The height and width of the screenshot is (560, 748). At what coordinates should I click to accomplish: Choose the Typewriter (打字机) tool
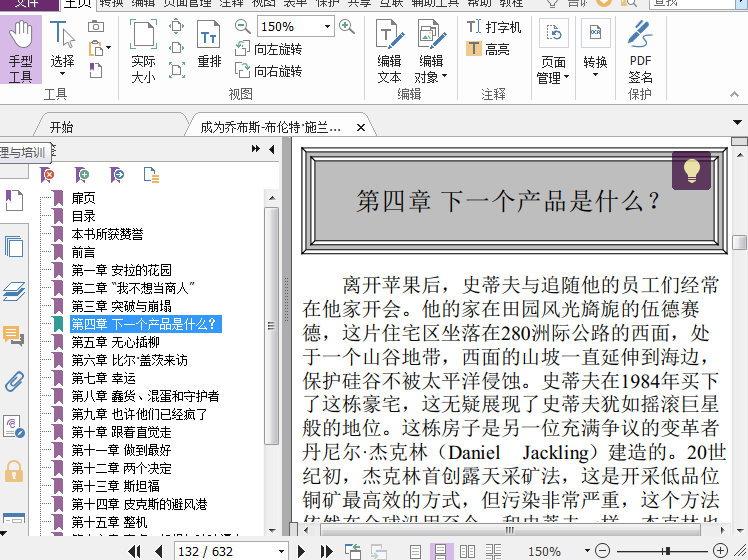pyautogui.click(x=494, y=27)
